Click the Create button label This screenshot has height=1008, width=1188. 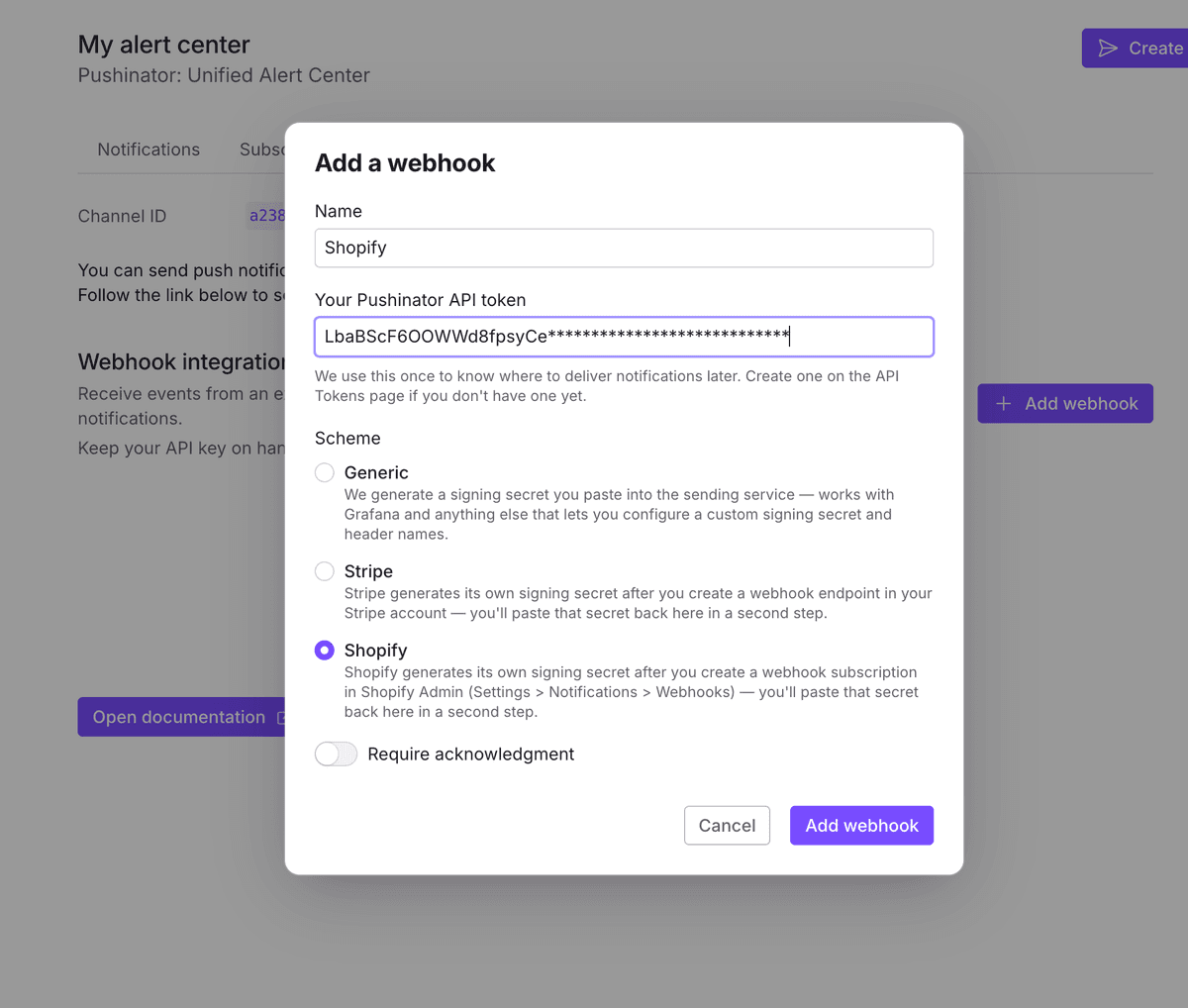pos(1155,49)
